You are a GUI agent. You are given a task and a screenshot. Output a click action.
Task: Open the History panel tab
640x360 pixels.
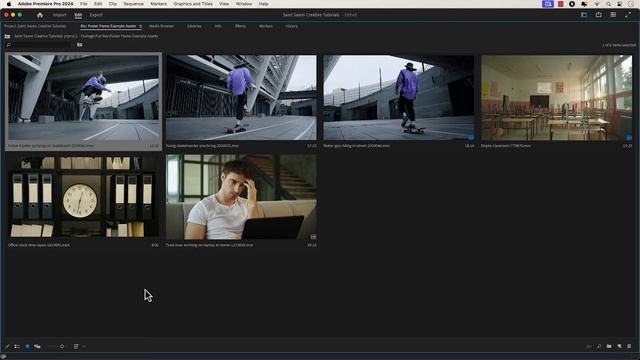pos(291,26)
